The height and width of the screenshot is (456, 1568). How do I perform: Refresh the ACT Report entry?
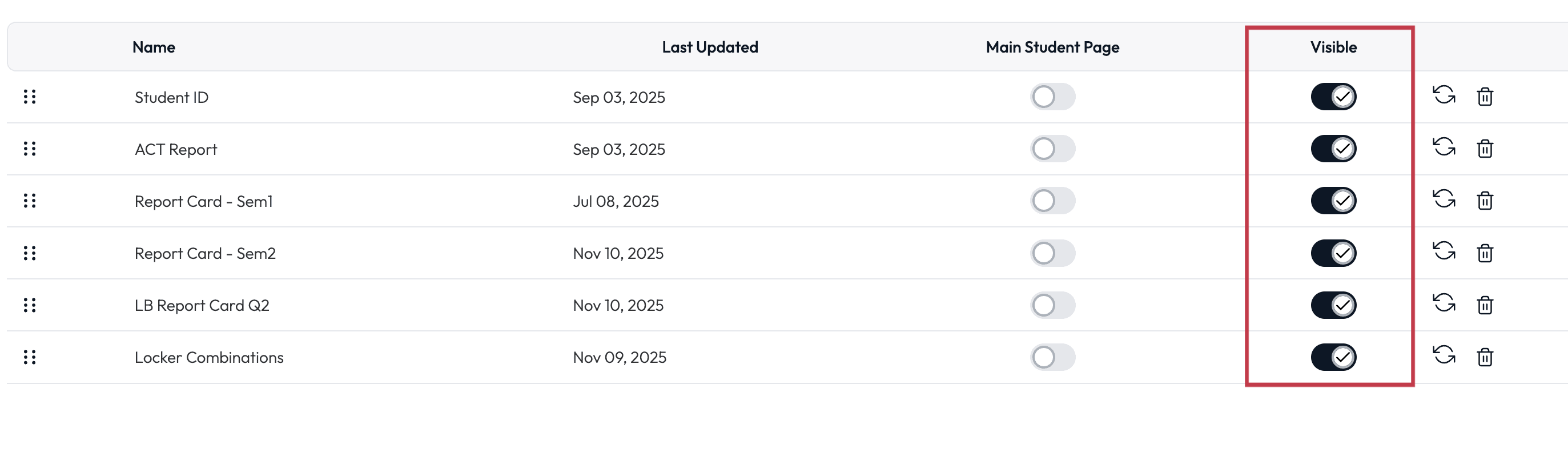pyautogui.click(x=1444, y=147)
